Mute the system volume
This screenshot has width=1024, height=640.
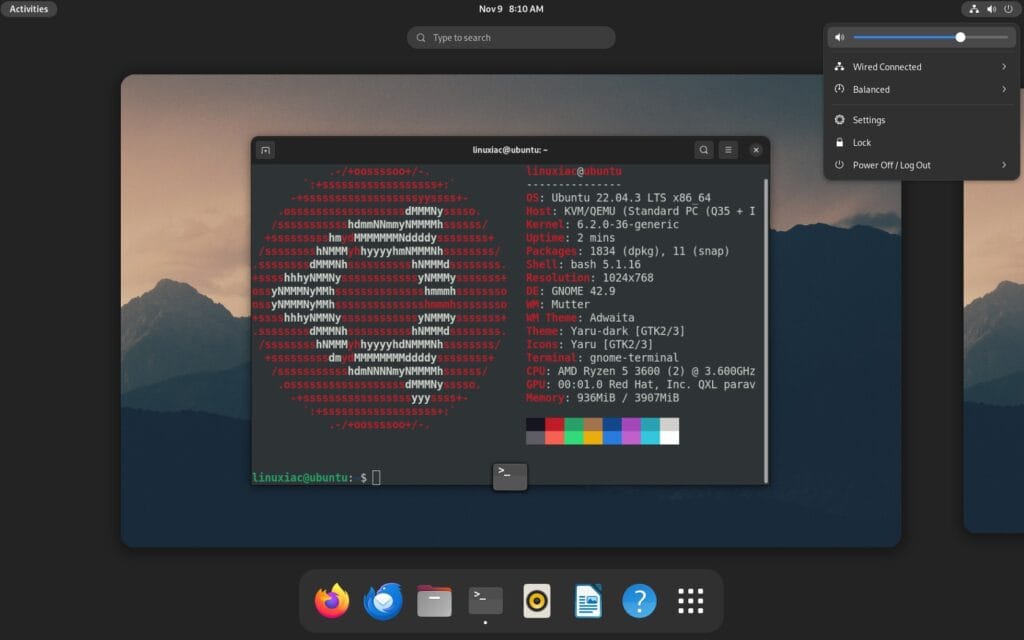coord(839,37)
